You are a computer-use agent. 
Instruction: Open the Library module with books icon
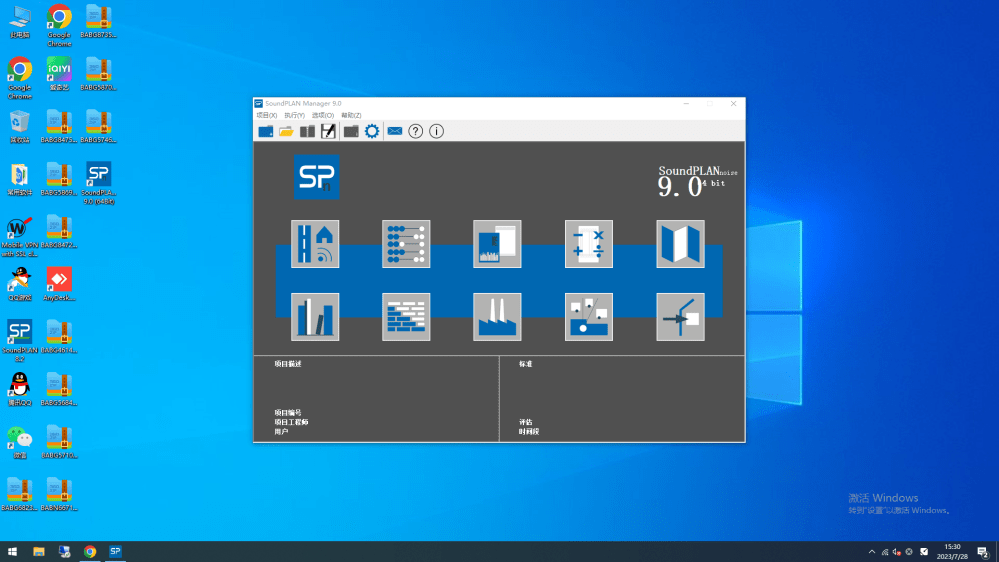point(315,317)
